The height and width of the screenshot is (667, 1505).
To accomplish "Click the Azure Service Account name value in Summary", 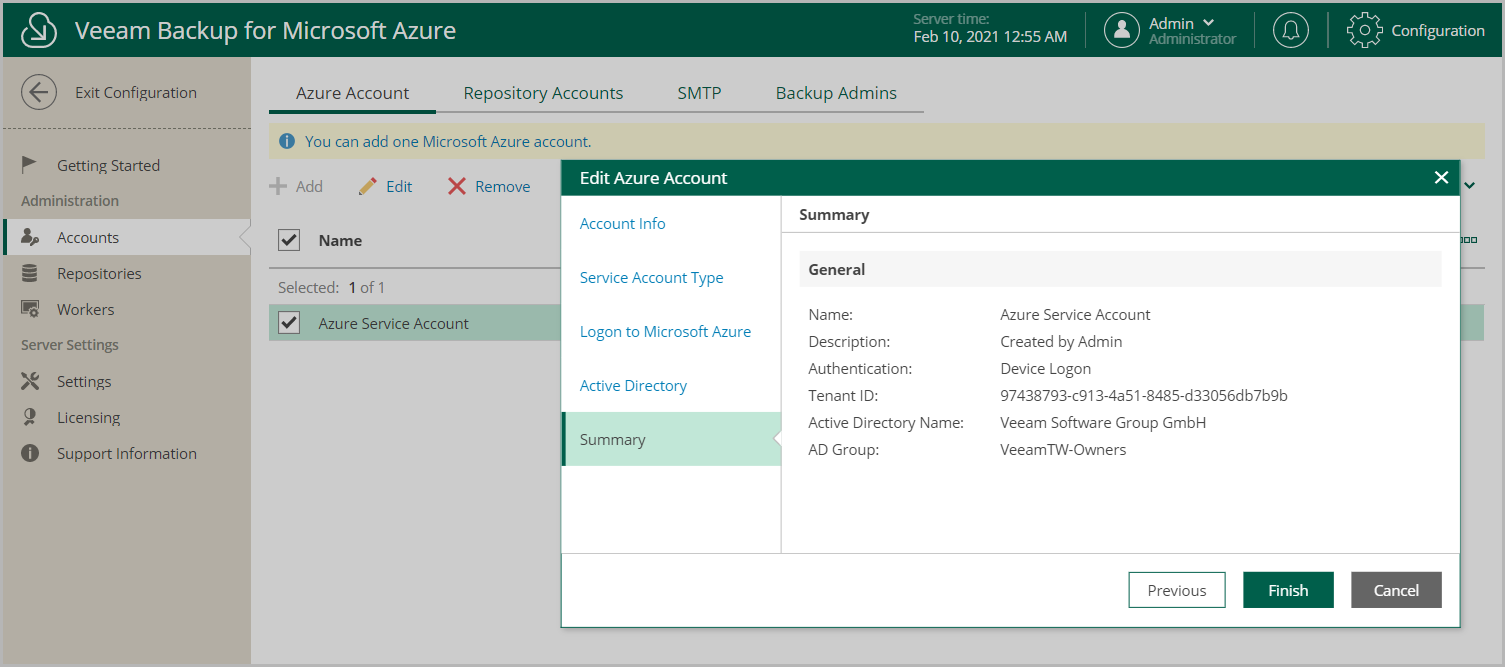I will pyautogui.click(x=1075, y=314).
